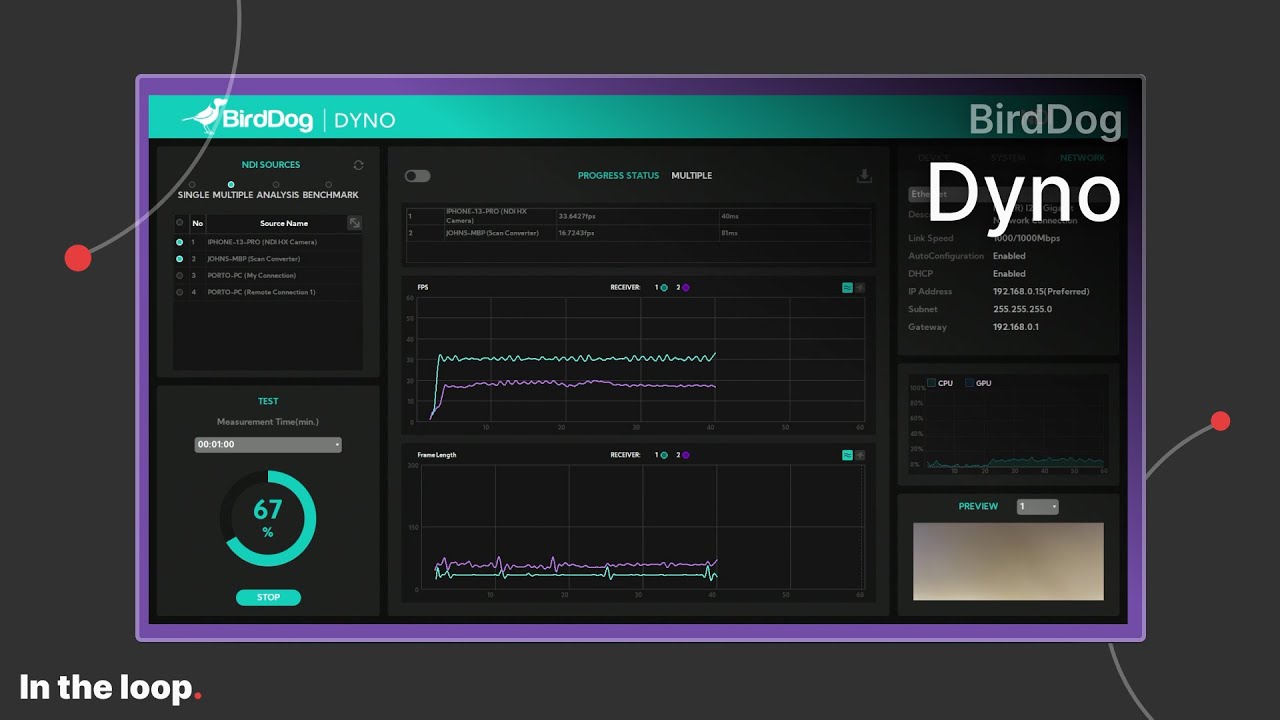Select the second Frame Length chart view icon
The image size is (1280, 720).
(860, 455)
